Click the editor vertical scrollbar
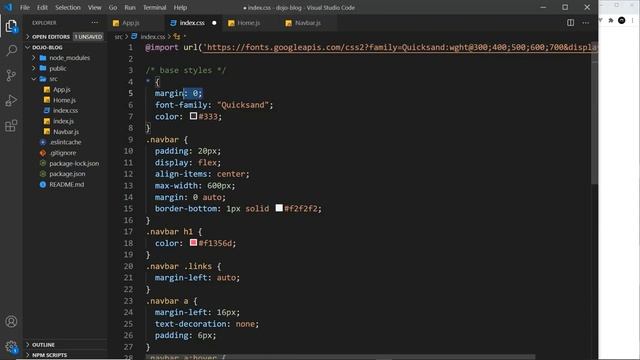The image size is (640, 360). pyautogui.click(x=594, y=112)
